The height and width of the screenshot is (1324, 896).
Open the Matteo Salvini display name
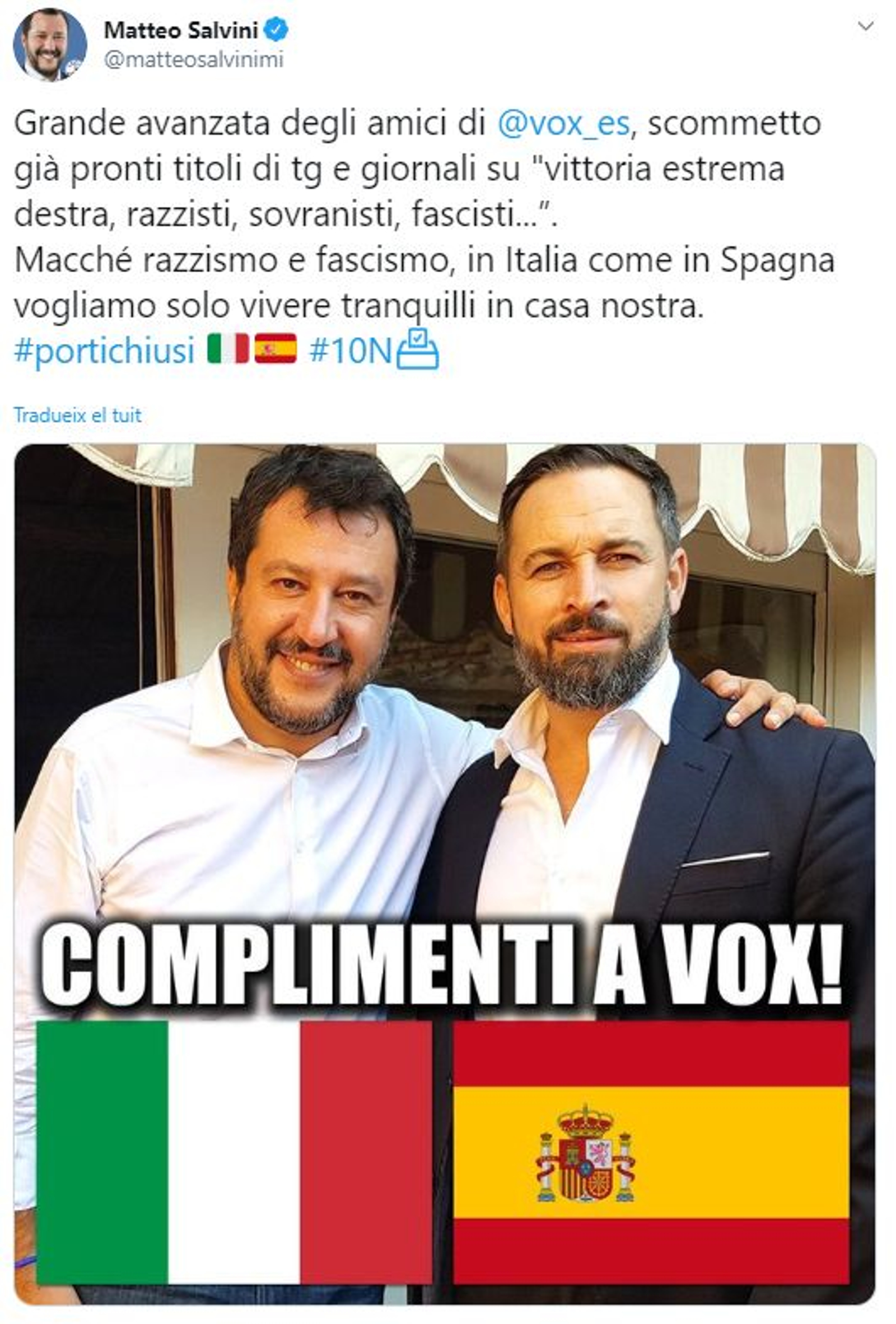(181, 30)
